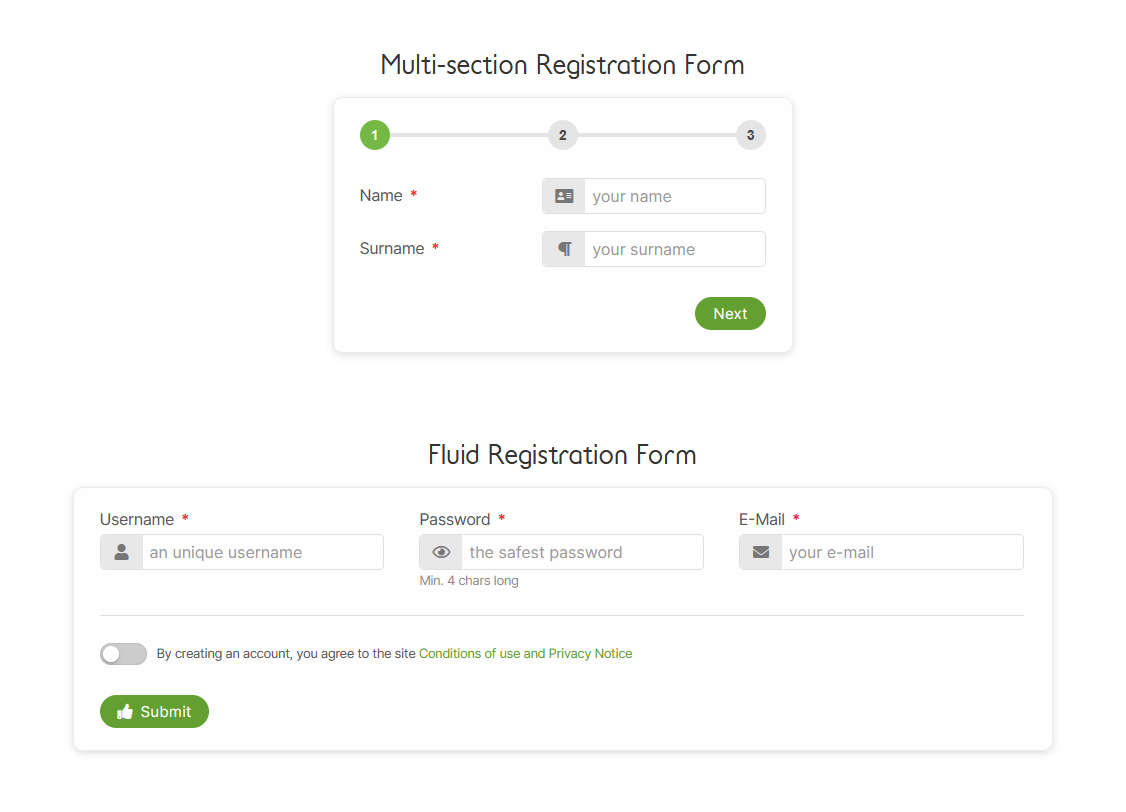The height and width of the screenshot is (812, 1126).
Task: Toggle the terms agreement switch
Action: click(x=124, y=654)
